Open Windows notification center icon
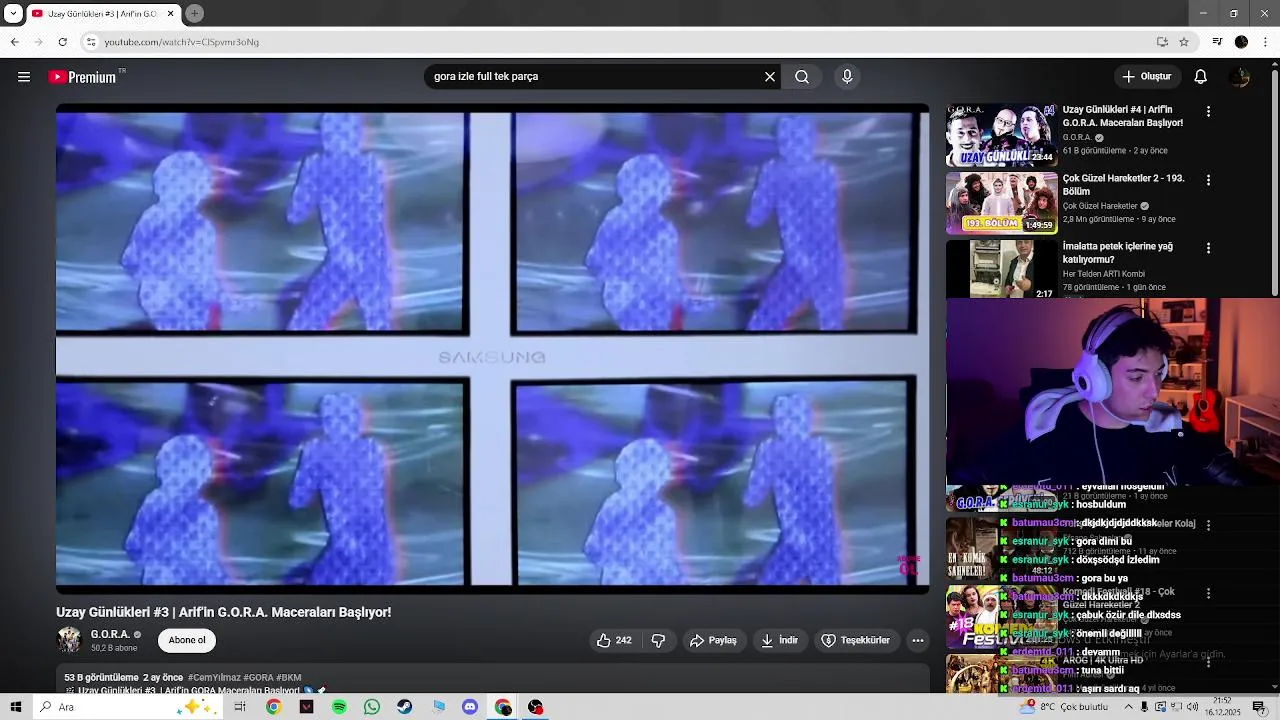Screen dimensions: 1280x720 click(x=1260, y=707)
